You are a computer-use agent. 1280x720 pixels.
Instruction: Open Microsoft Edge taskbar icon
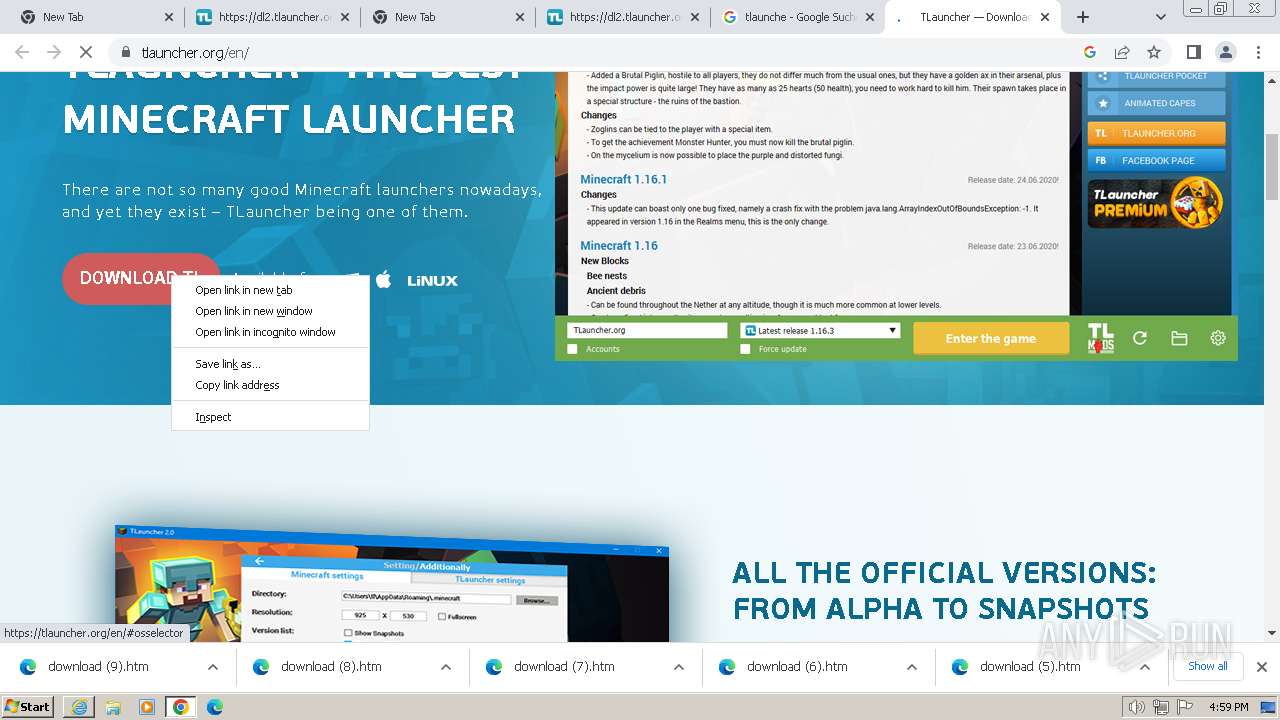(x=215, y=707)
